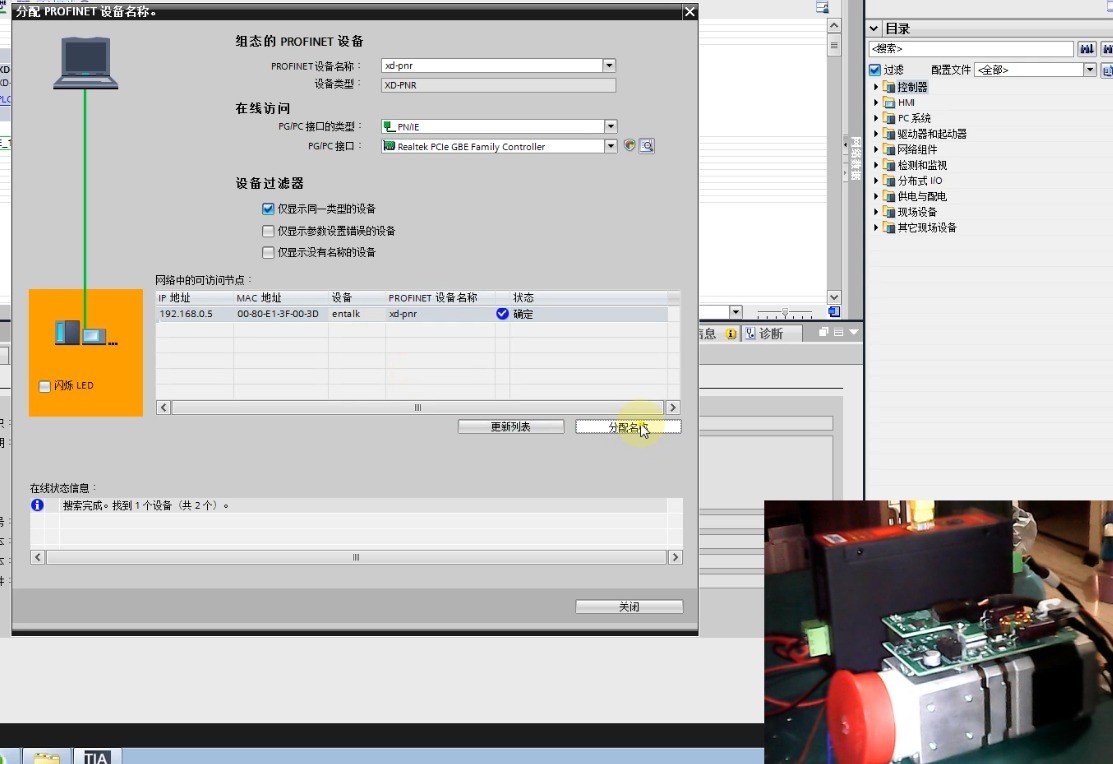The height and width of the screenshot is (764, 1113).
Task: Open the PROFINET 设备名称 dropdown
Action: pos(609,65)
